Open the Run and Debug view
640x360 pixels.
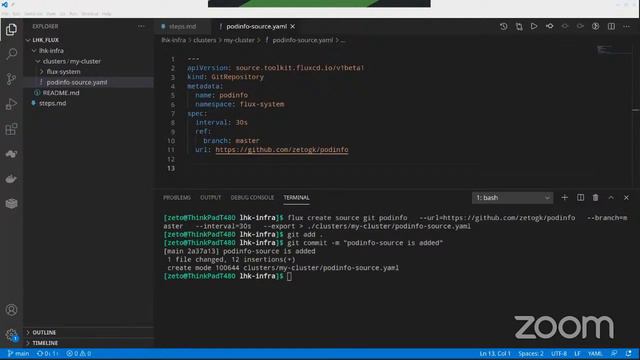point(11,104)
